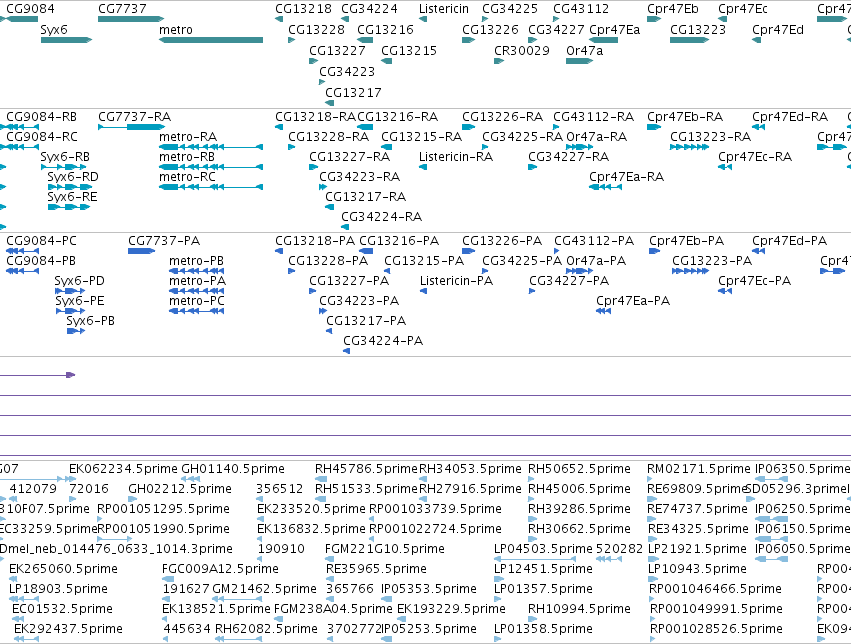Click the CG34227 gene label
Screen dimensions: 851x644
[x=556, y=30]
